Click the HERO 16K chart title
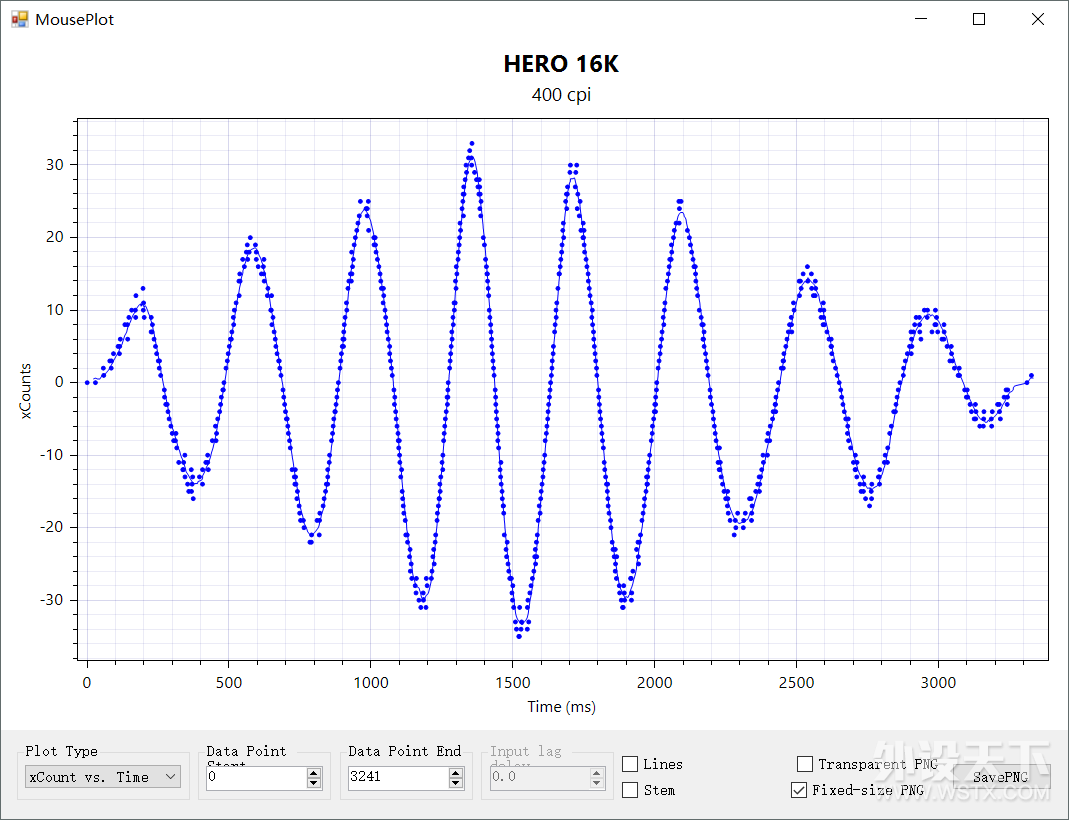This screenshot has height=820, width=1069. [x=561, y=64]
